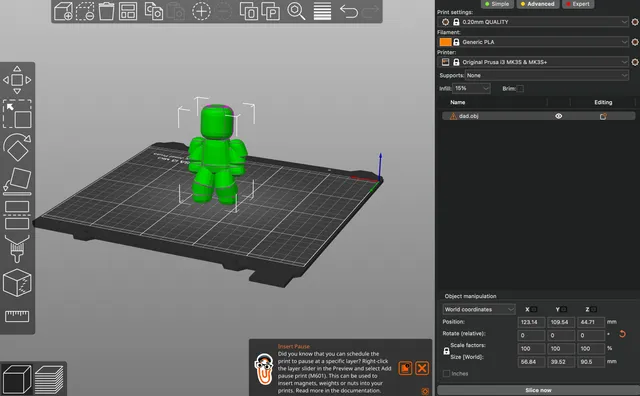Close the Insert Pause hint notification
This screenshot has height=396, width=640.
422,368
